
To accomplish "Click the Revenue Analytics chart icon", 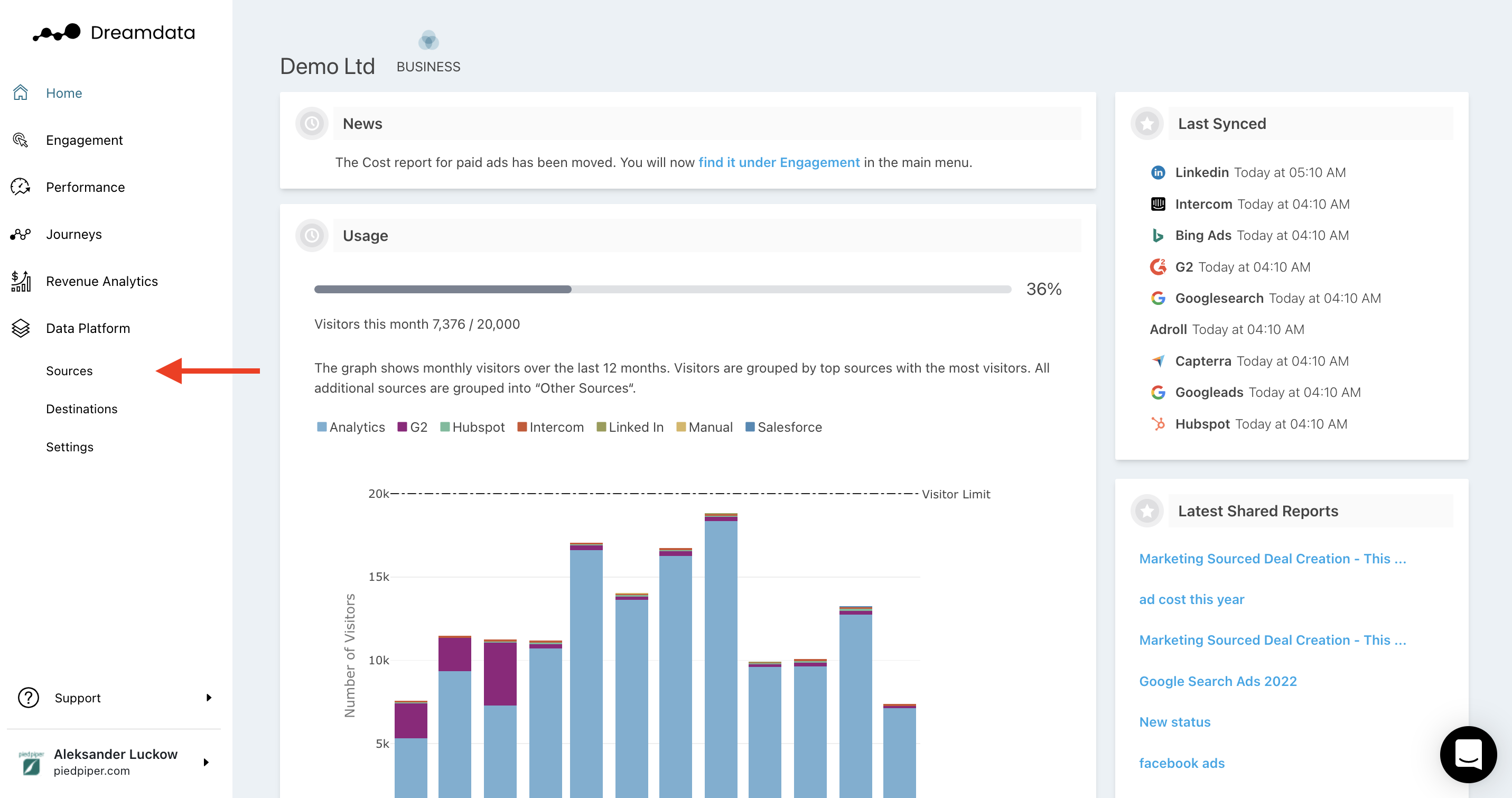I will tap(21, 281).
